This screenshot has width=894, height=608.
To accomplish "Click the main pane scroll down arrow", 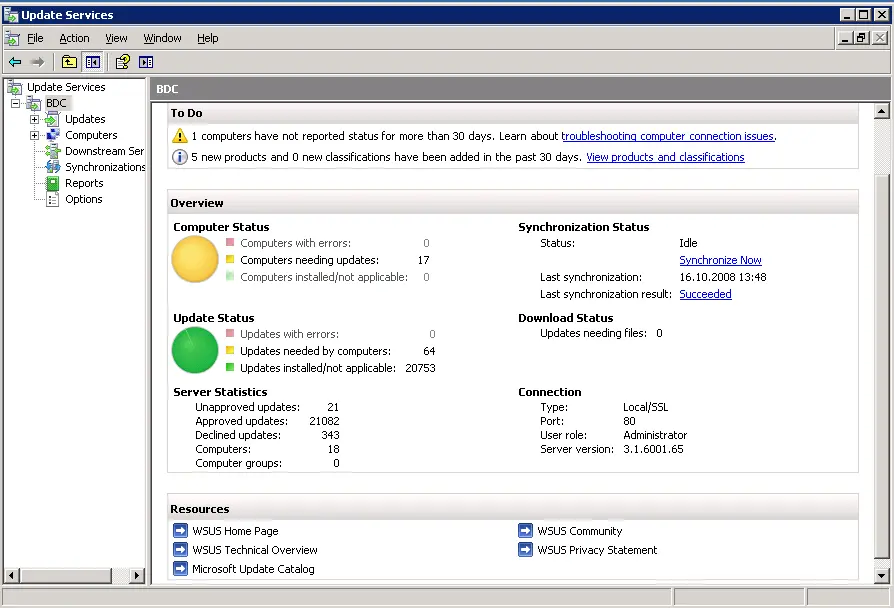I will (881, 575).
